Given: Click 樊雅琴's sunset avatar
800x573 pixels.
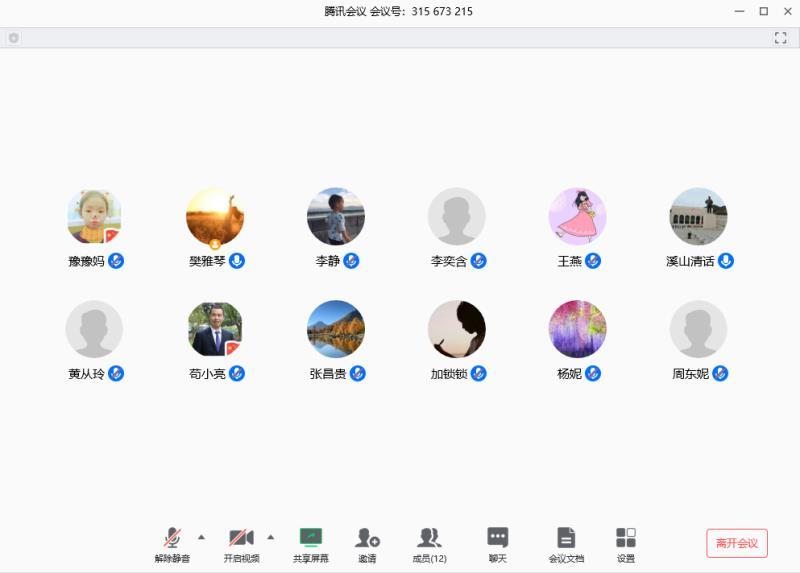Looking at the screenshot, I should tap(215, 216).
